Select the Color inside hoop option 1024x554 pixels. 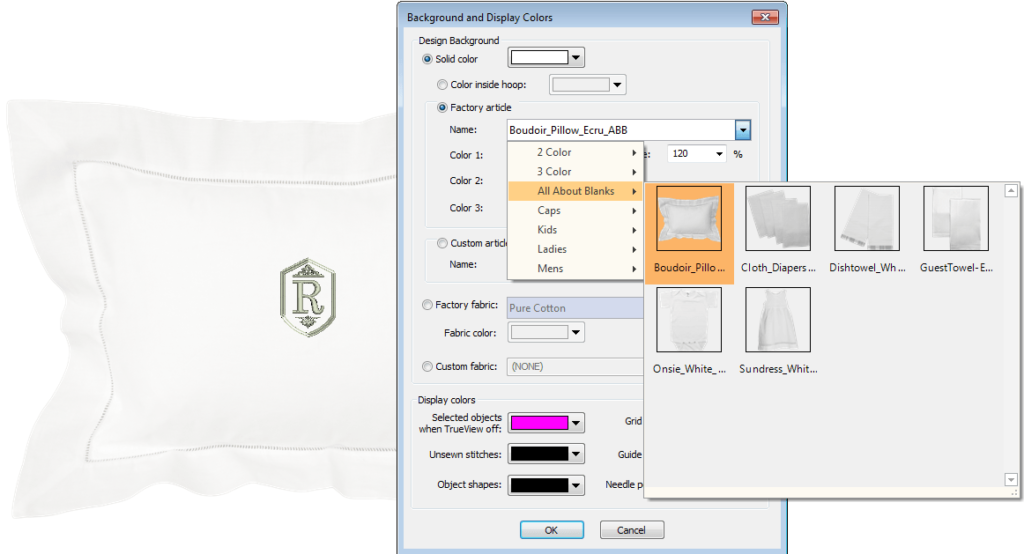(x=443, y=85)
